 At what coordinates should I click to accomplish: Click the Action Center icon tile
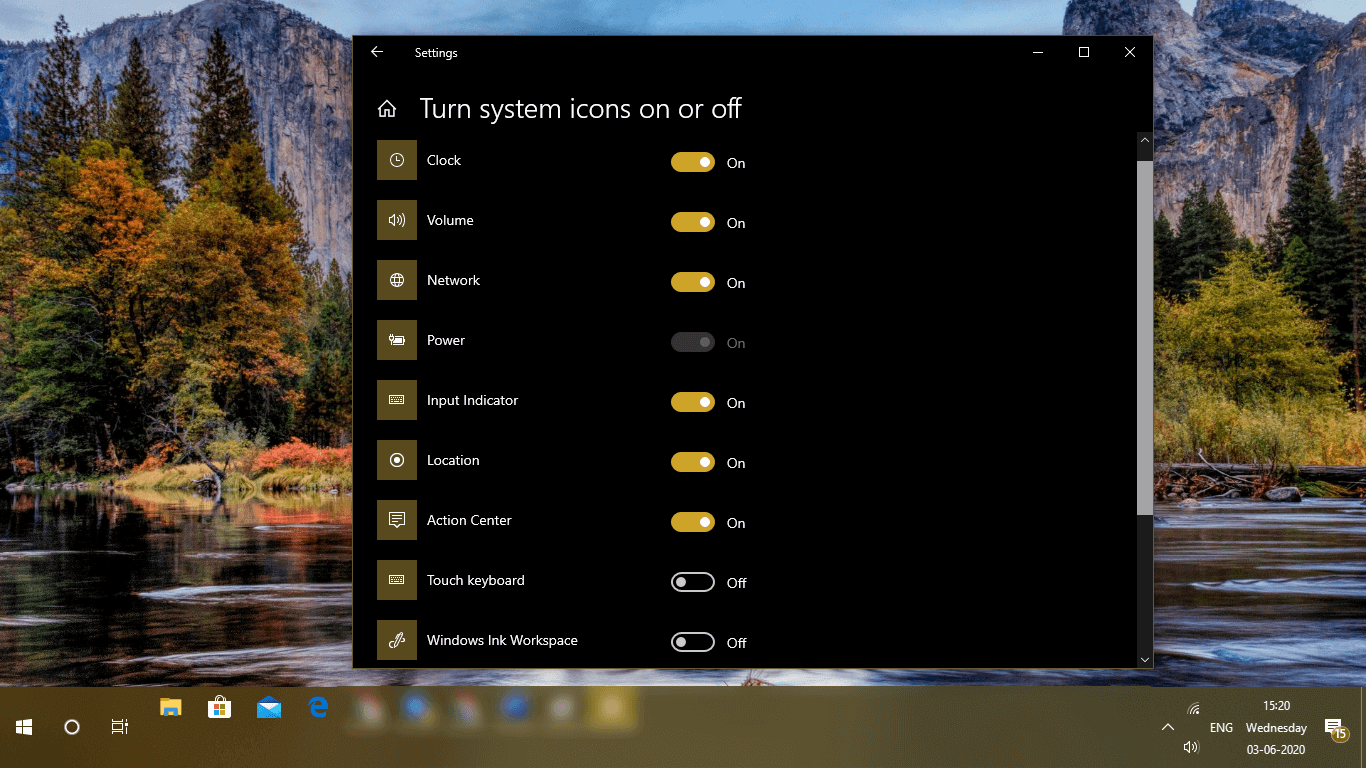[x=396, y=520]
